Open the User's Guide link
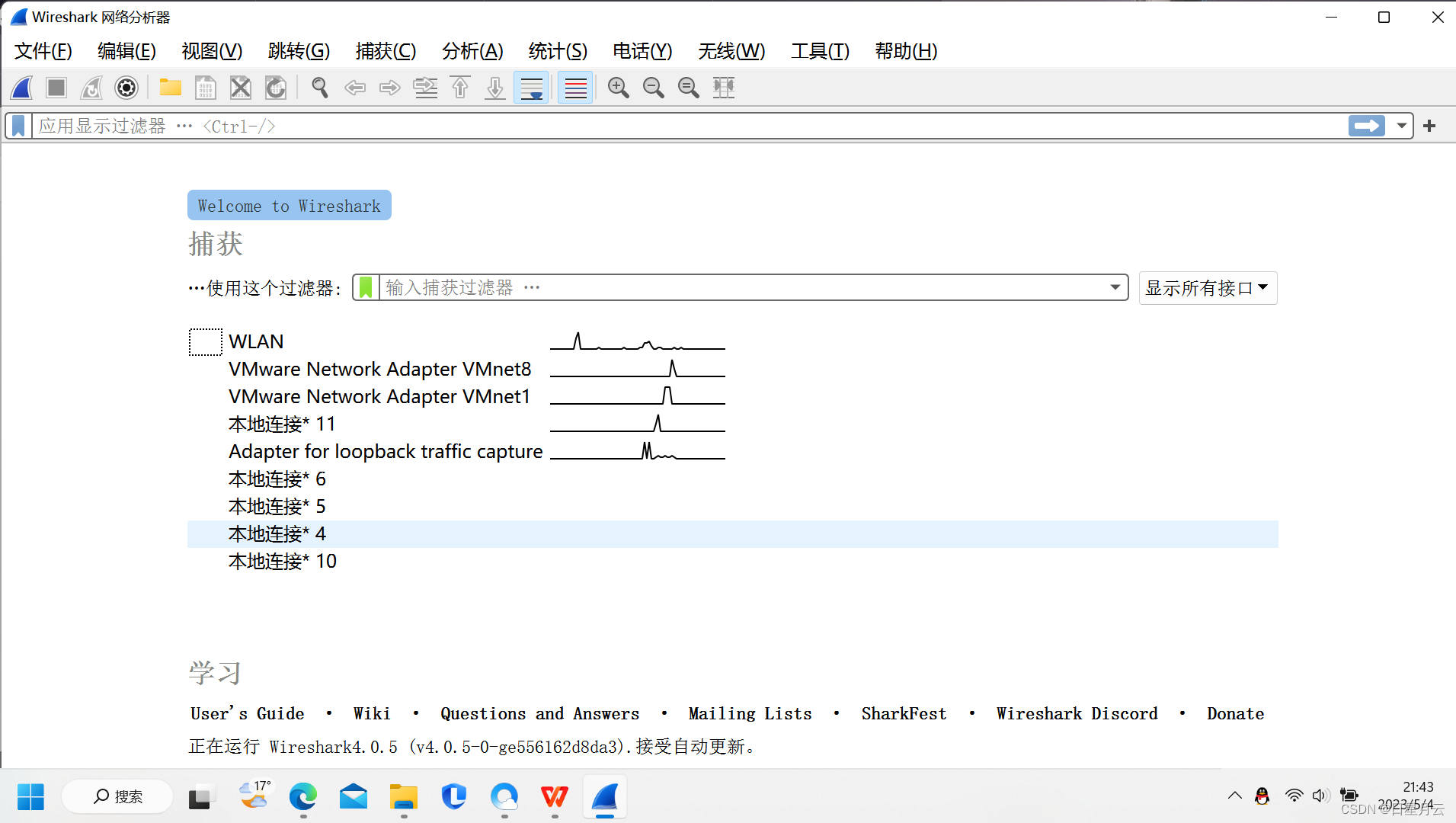 (247, 714)
